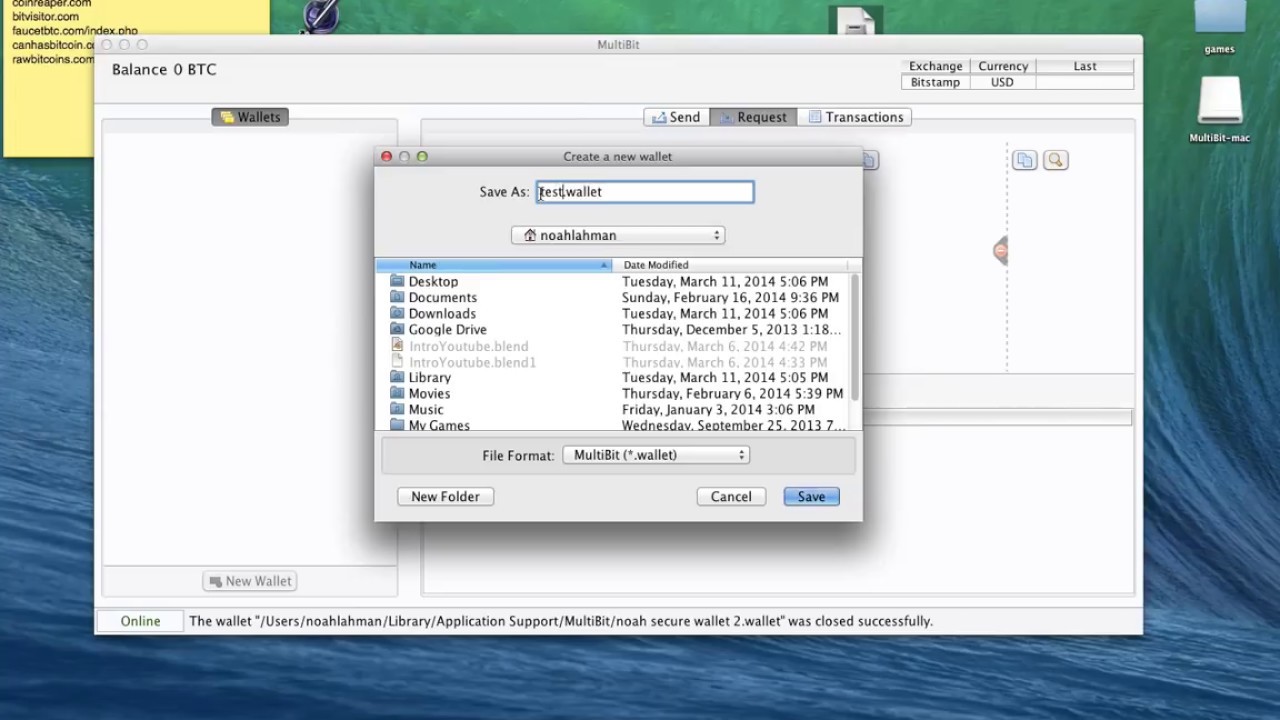
Task: Click bitvisitor.com on the sticky note
Action: coord(45,17)
